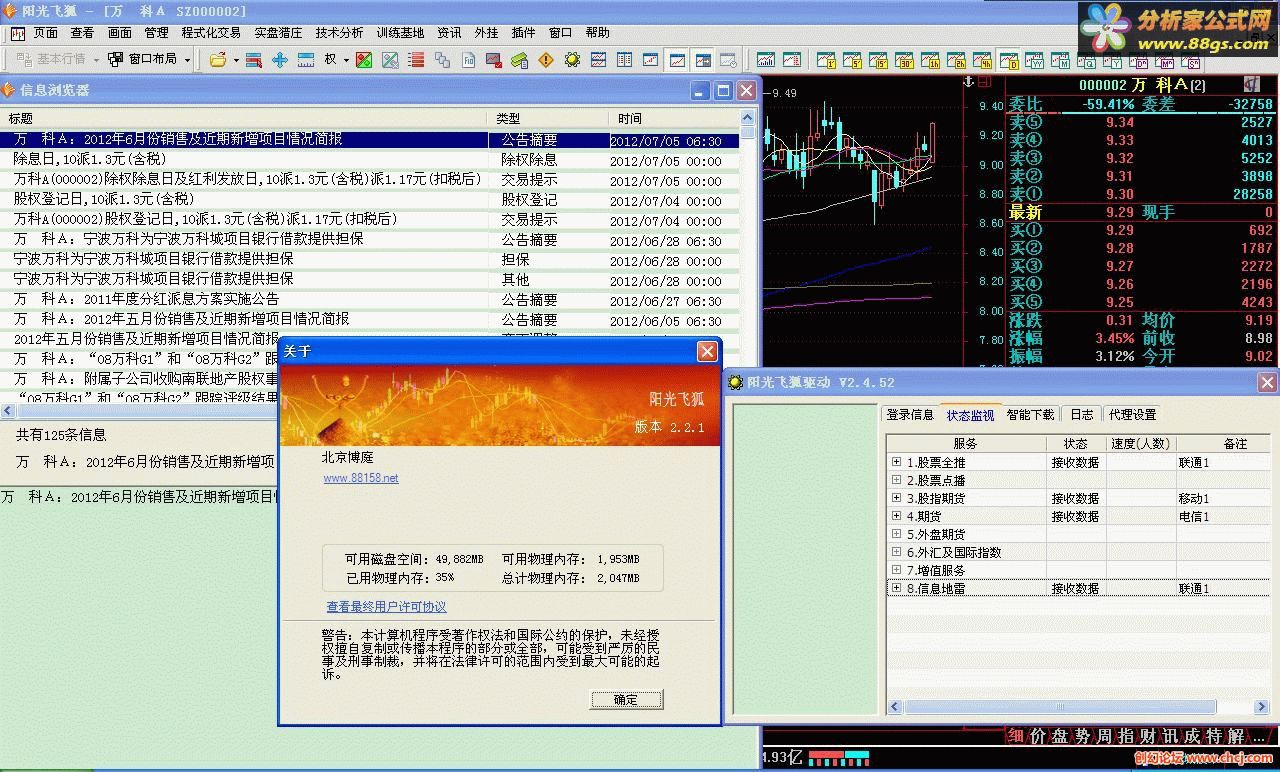The height and width of the screenshot is (772, 1280).
Task: Sort info list by 时间 column header
Action: pyautogui.click(x=674, y=118)
